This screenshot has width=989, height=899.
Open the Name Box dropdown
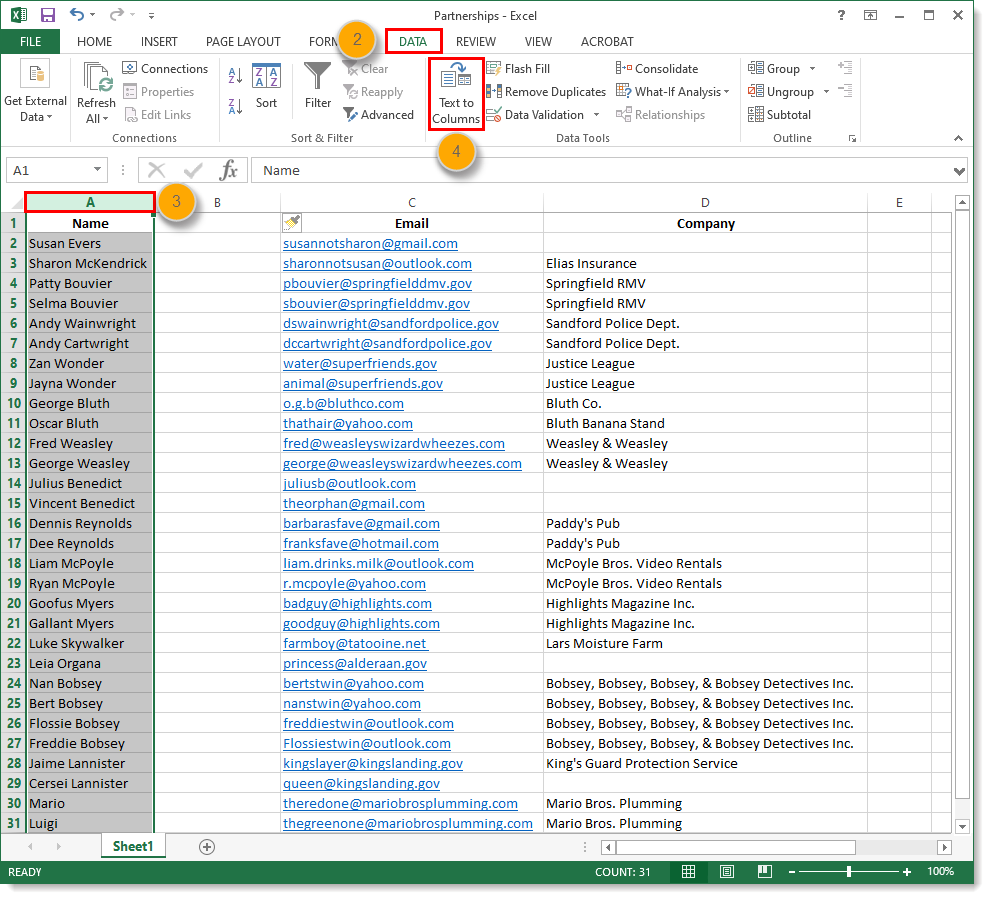97,170
